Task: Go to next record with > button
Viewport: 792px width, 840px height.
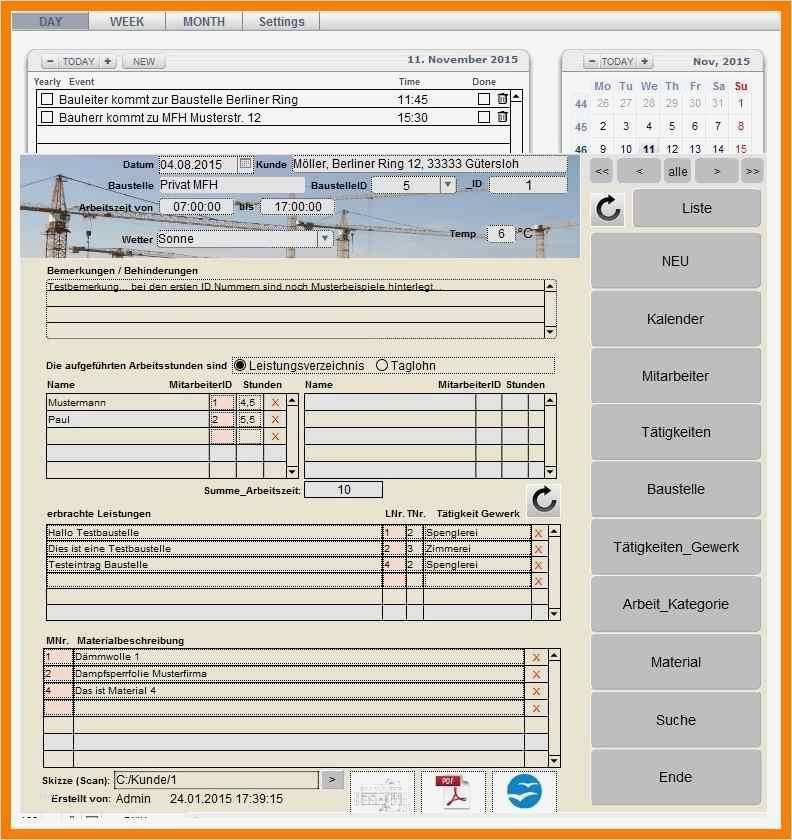Action: pos(716,171)
